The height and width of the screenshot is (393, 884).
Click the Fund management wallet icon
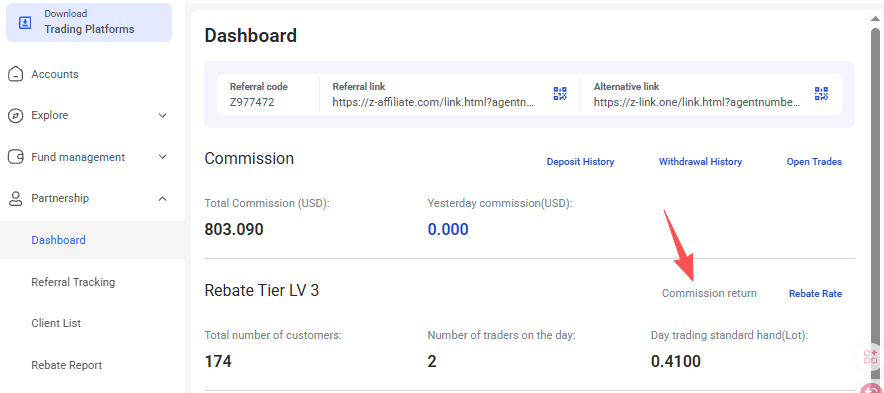coord(15,157)
